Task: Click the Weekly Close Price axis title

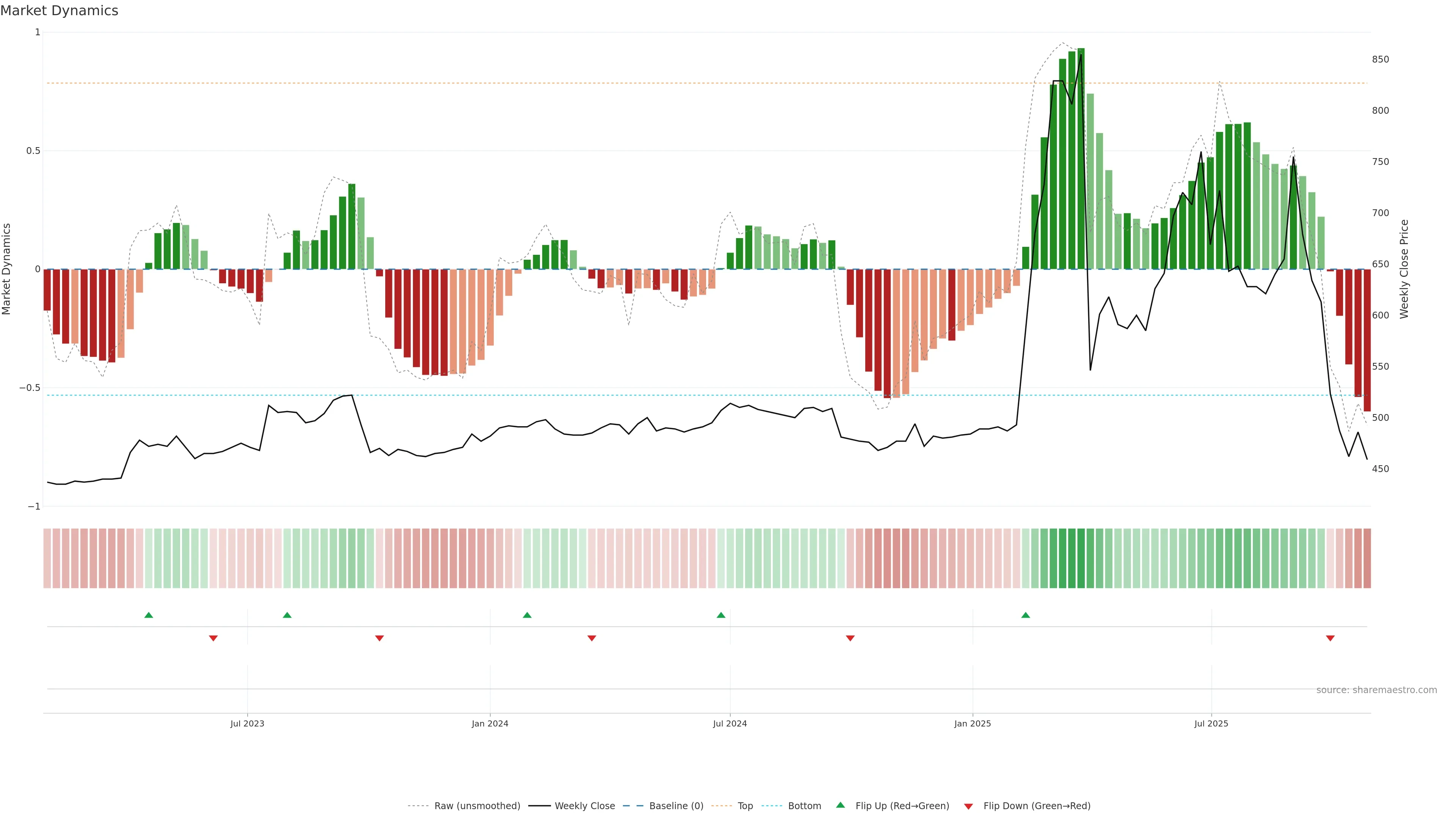Action: click(x=1404, y=269)
